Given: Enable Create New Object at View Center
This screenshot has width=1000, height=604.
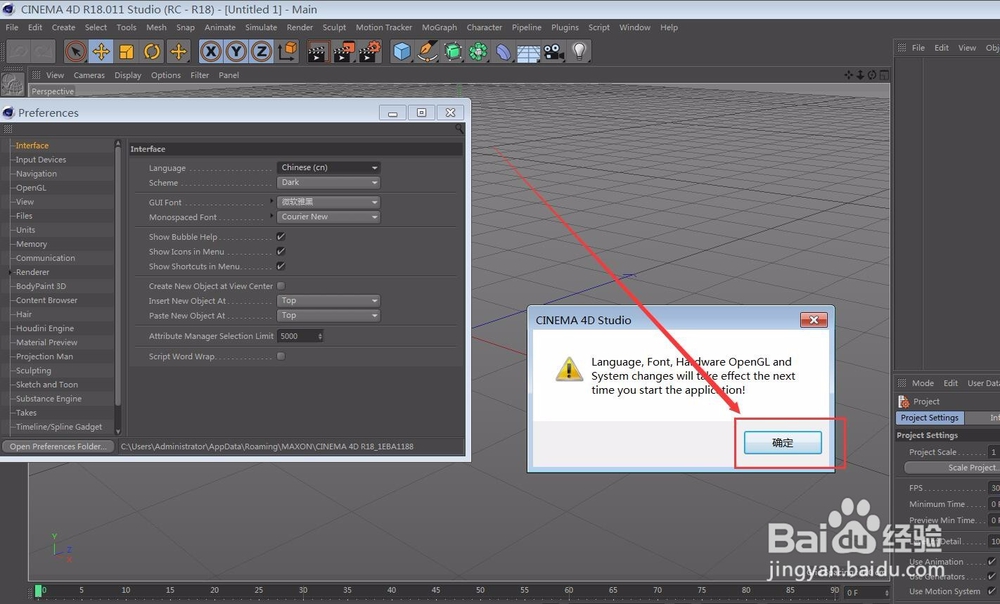Looking at the screenshot, I should [281, 286].
